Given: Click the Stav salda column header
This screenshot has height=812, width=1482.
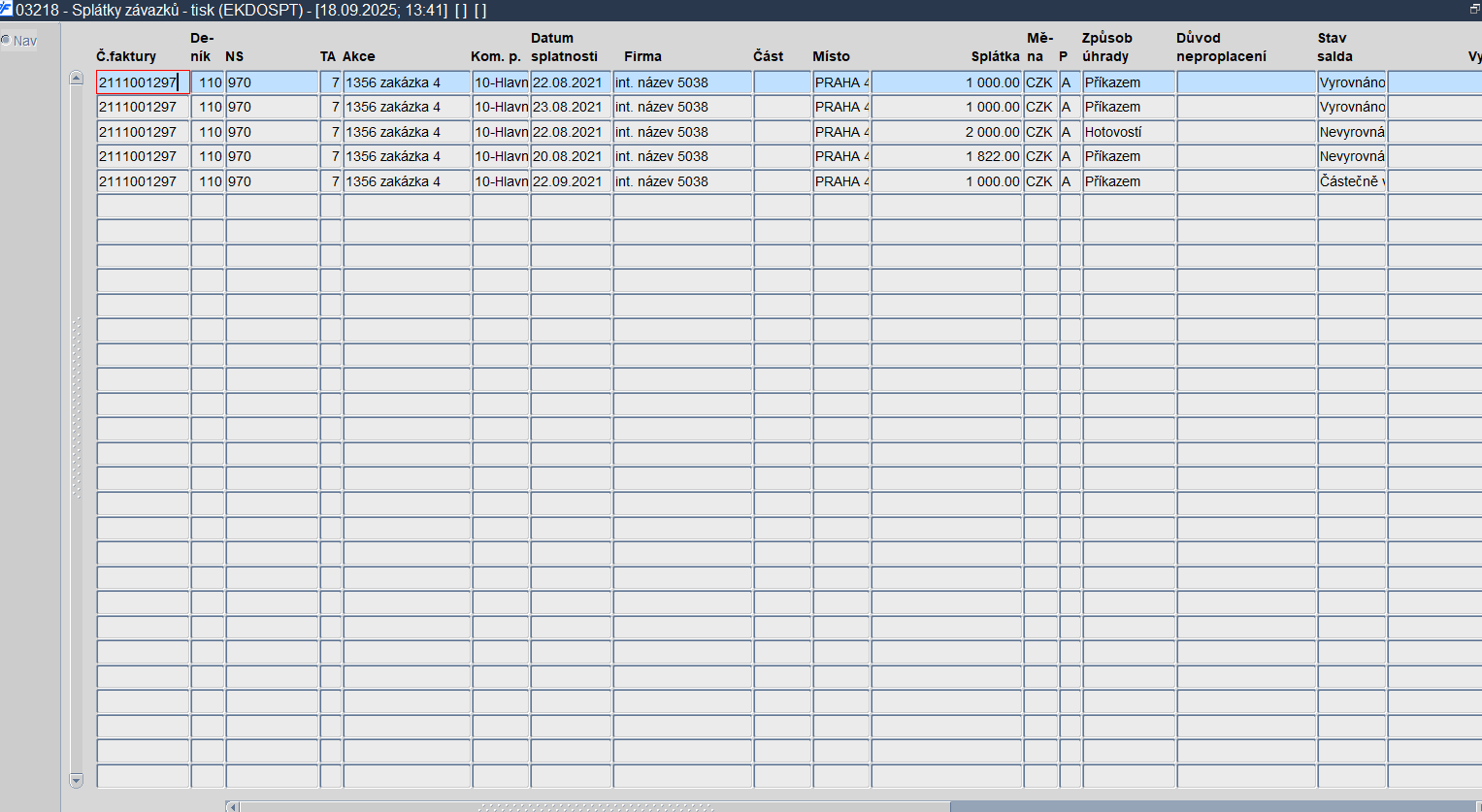Looking at the screenshot, I should [1334, 48].
